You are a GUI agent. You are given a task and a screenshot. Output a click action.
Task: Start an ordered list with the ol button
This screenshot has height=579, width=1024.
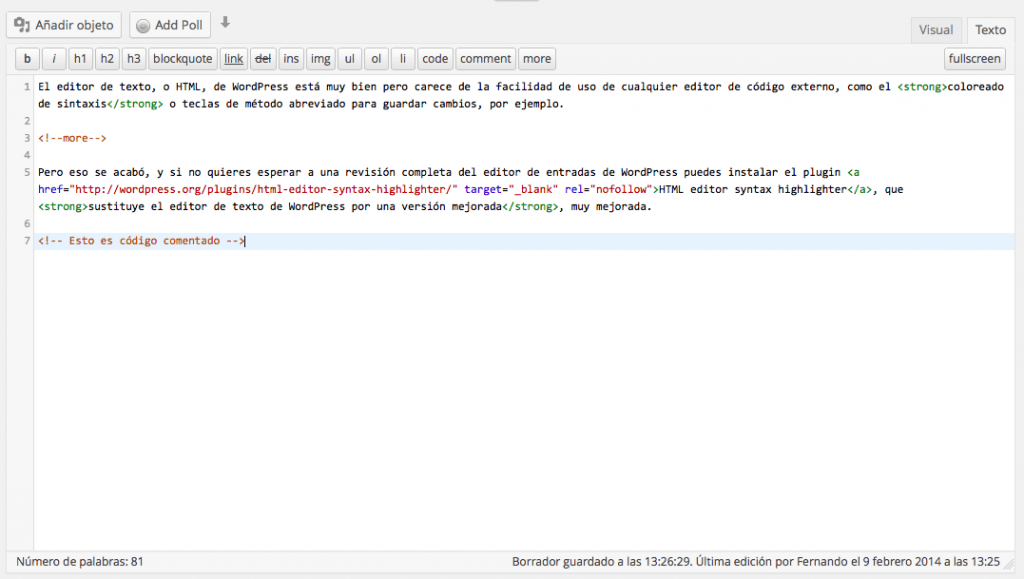click(x=375, y=58)
